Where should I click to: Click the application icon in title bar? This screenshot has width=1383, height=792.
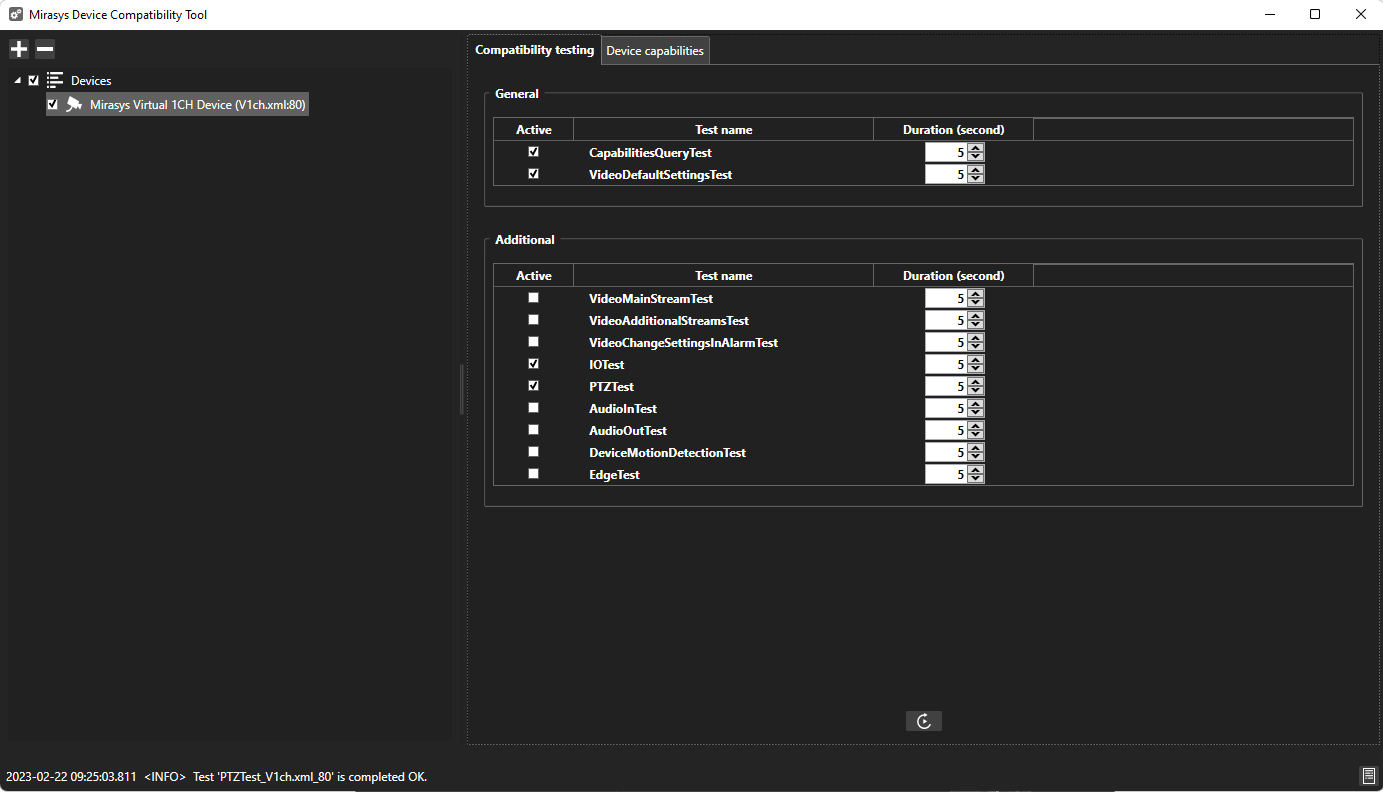coord(16,15)
